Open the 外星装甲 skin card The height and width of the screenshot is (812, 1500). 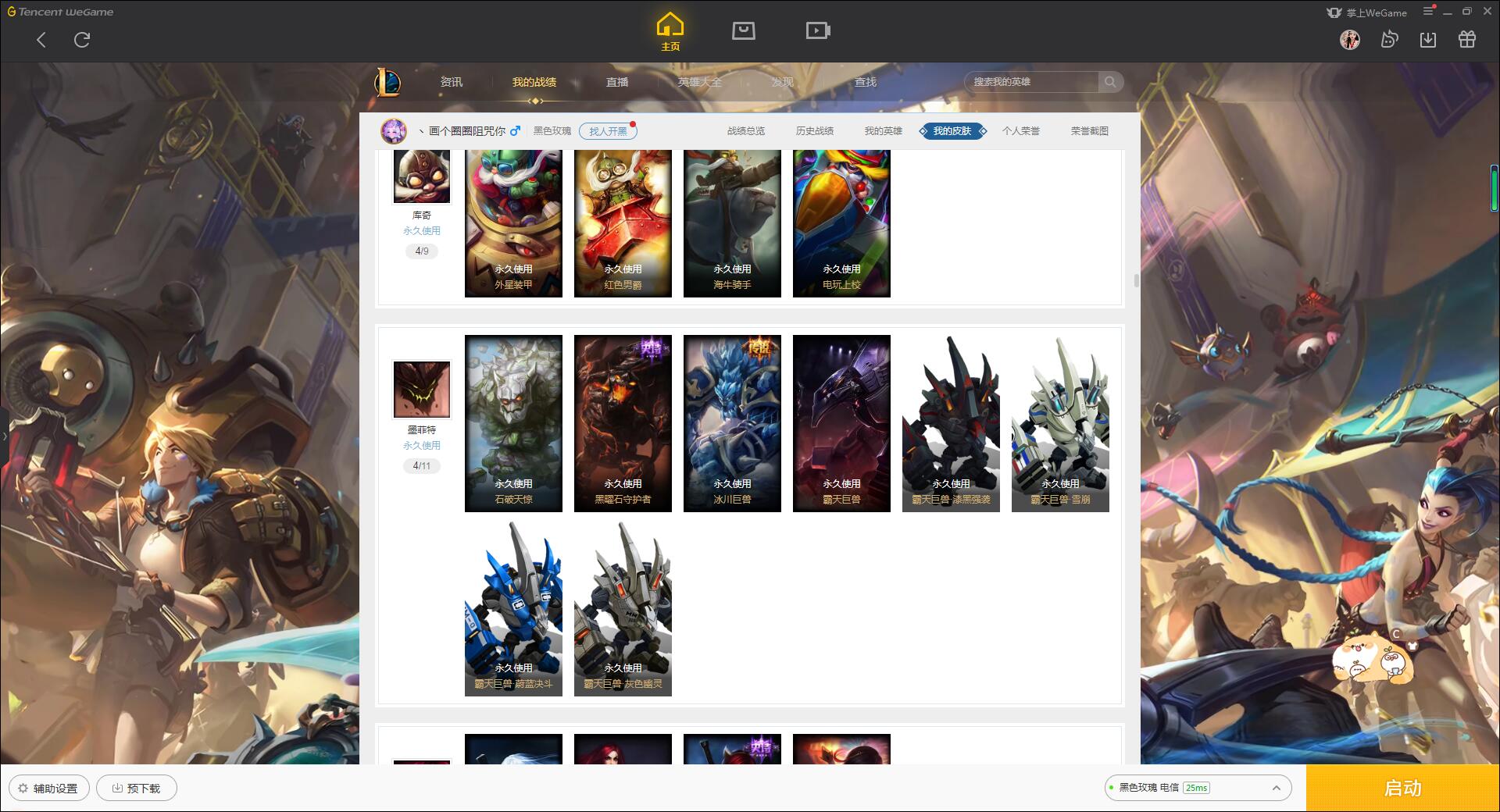click(513, 223)
